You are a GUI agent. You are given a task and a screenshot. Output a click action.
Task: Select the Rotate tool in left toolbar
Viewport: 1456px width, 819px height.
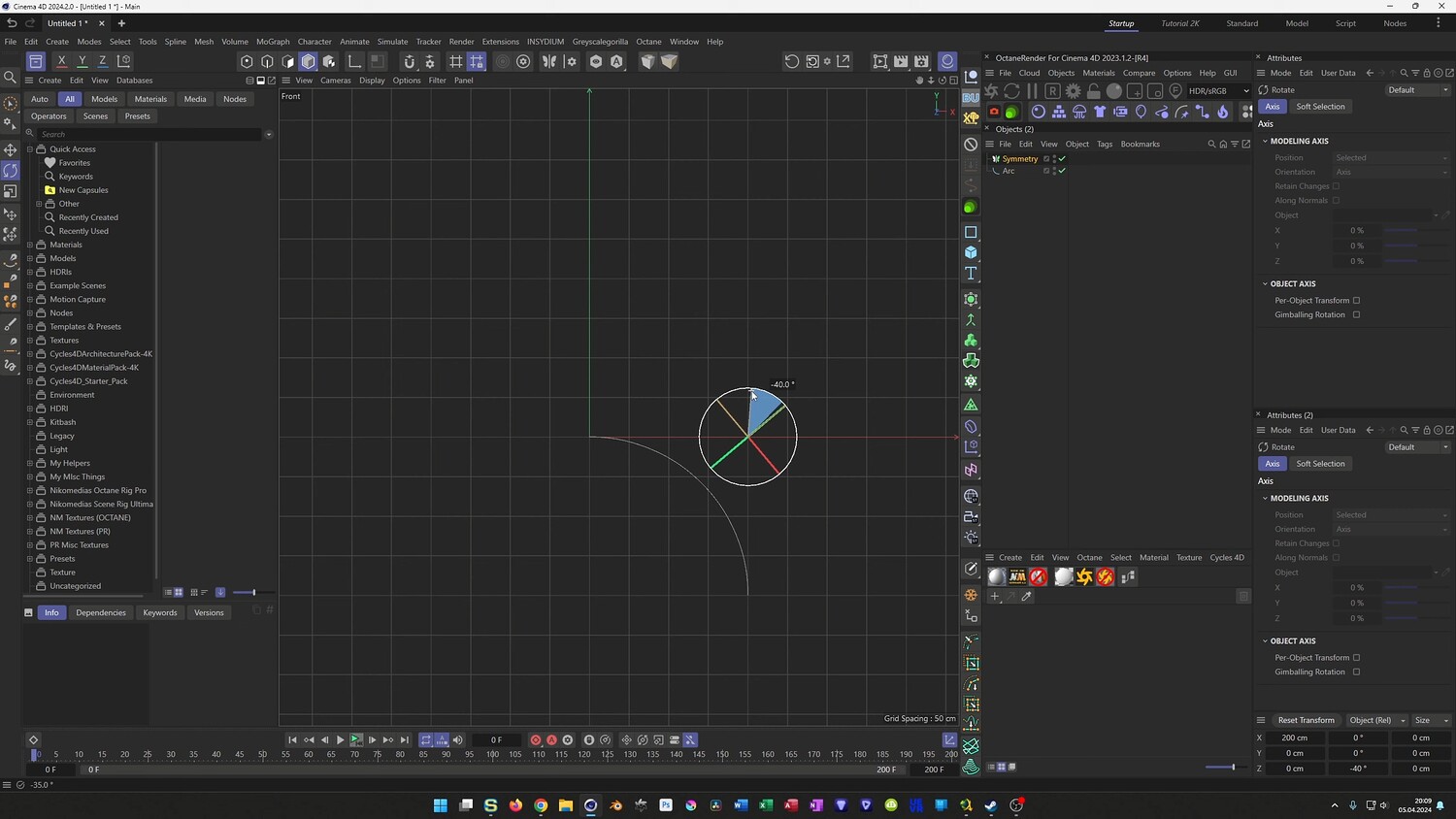pyautogui.click(x=11, y=170)
